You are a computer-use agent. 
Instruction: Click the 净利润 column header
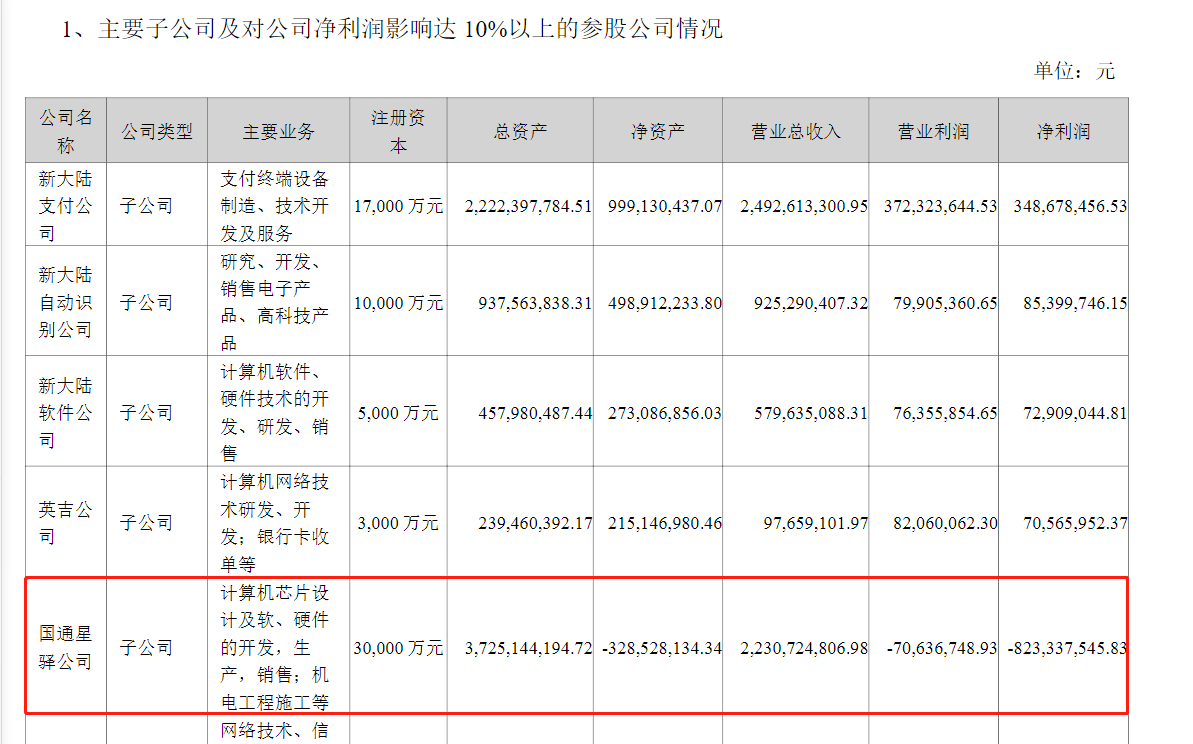pos(1063,130)
